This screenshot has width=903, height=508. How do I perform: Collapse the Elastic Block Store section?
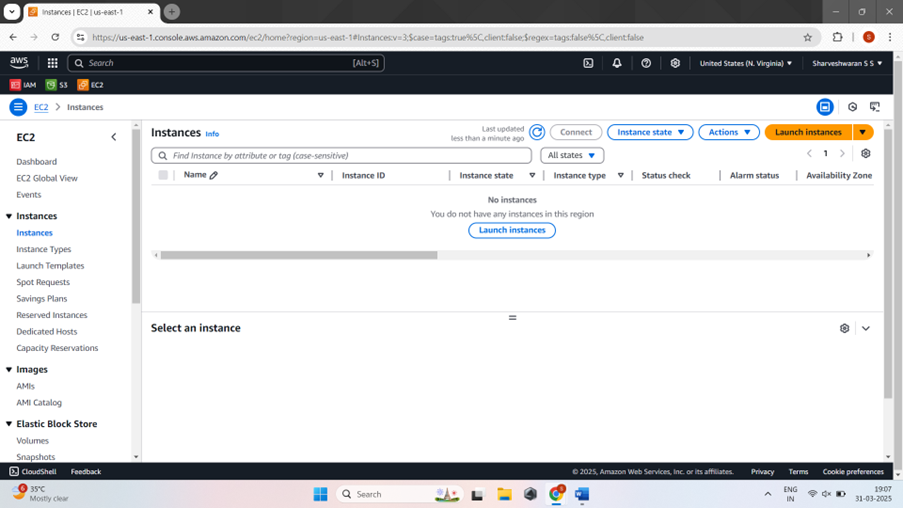tap(9, 424)
